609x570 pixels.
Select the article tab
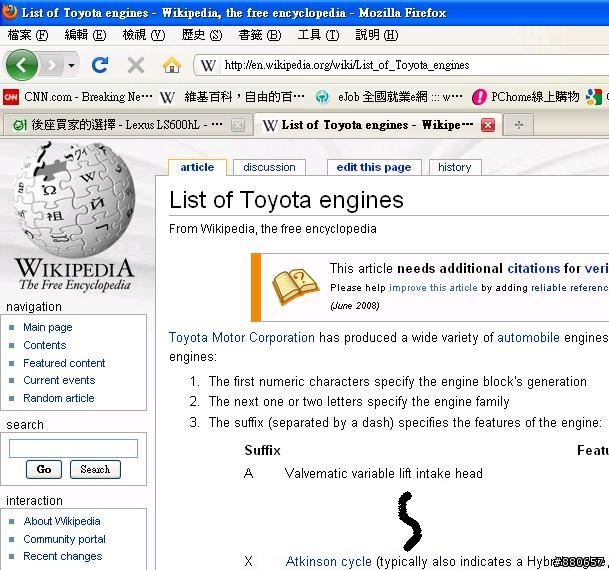coord(197,167)
